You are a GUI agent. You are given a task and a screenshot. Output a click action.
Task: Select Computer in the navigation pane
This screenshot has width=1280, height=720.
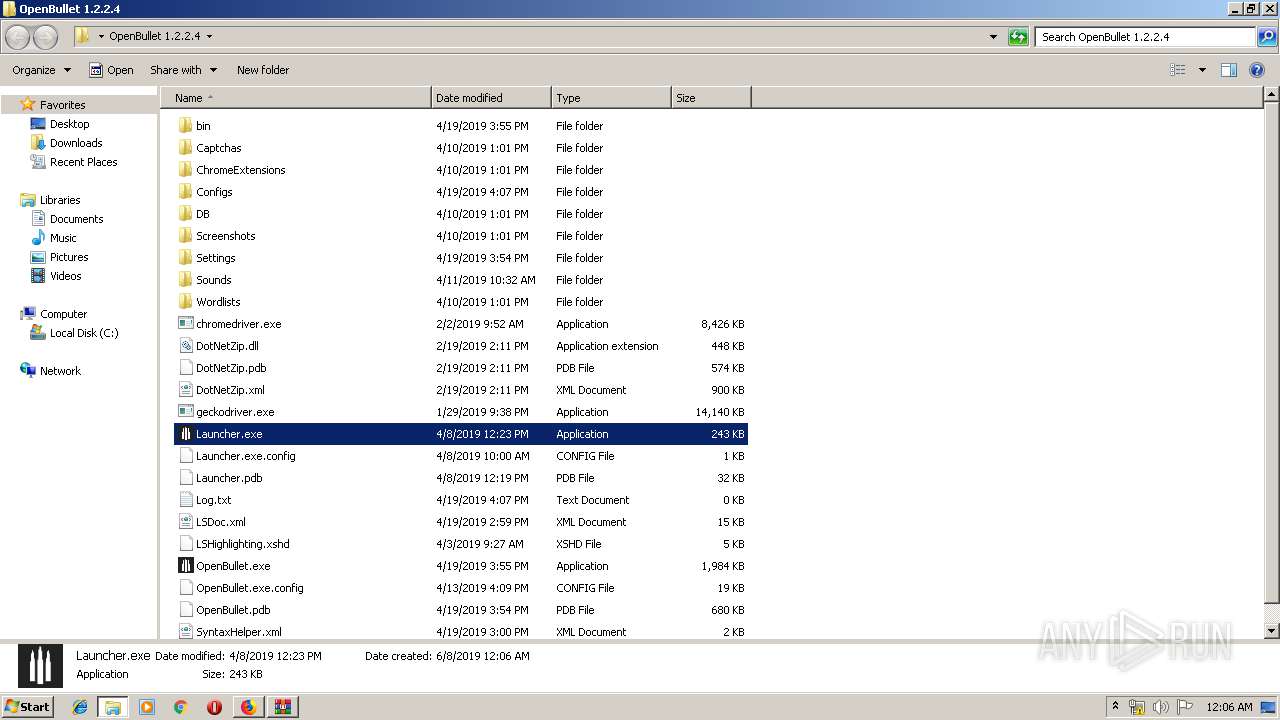click(63, 314)
